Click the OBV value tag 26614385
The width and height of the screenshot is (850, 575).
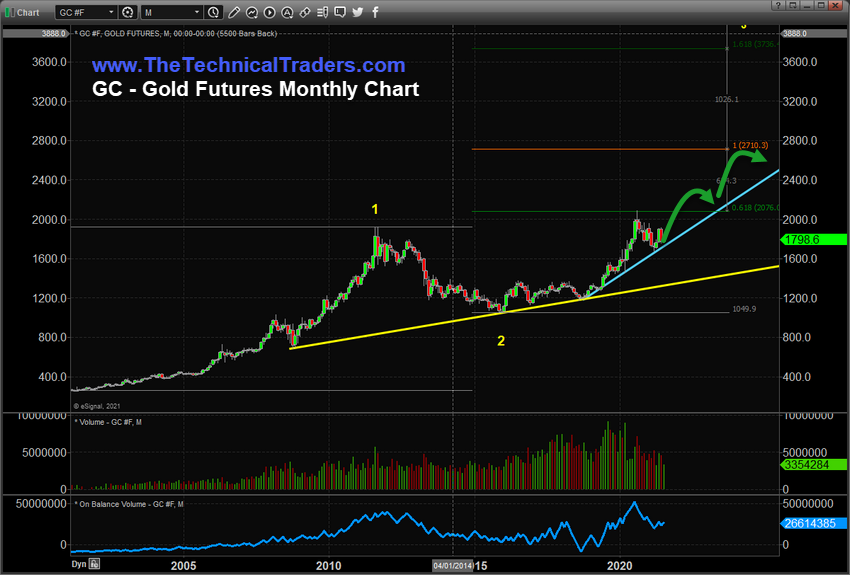point(813,524)
